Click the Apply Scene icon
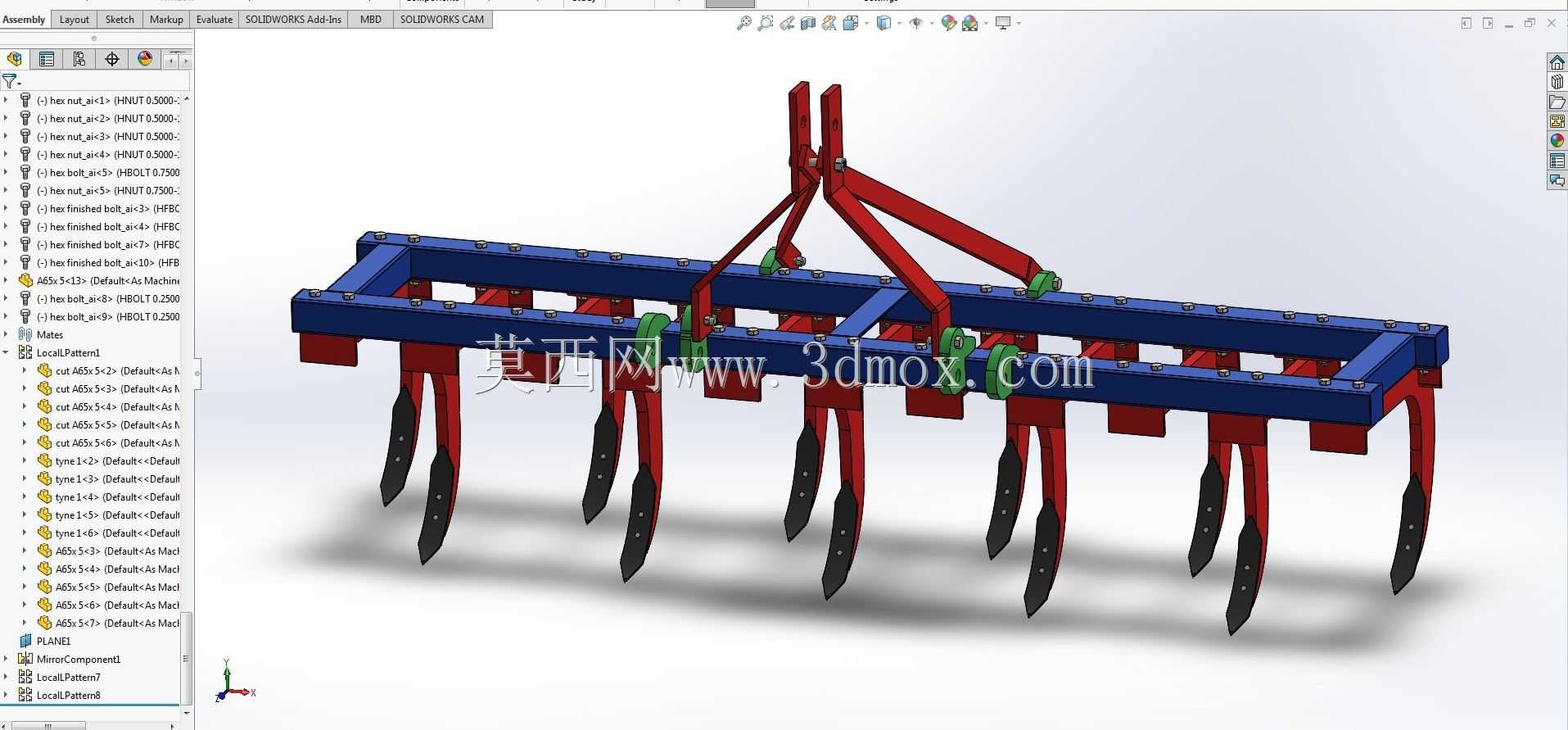 coord(970,23)
